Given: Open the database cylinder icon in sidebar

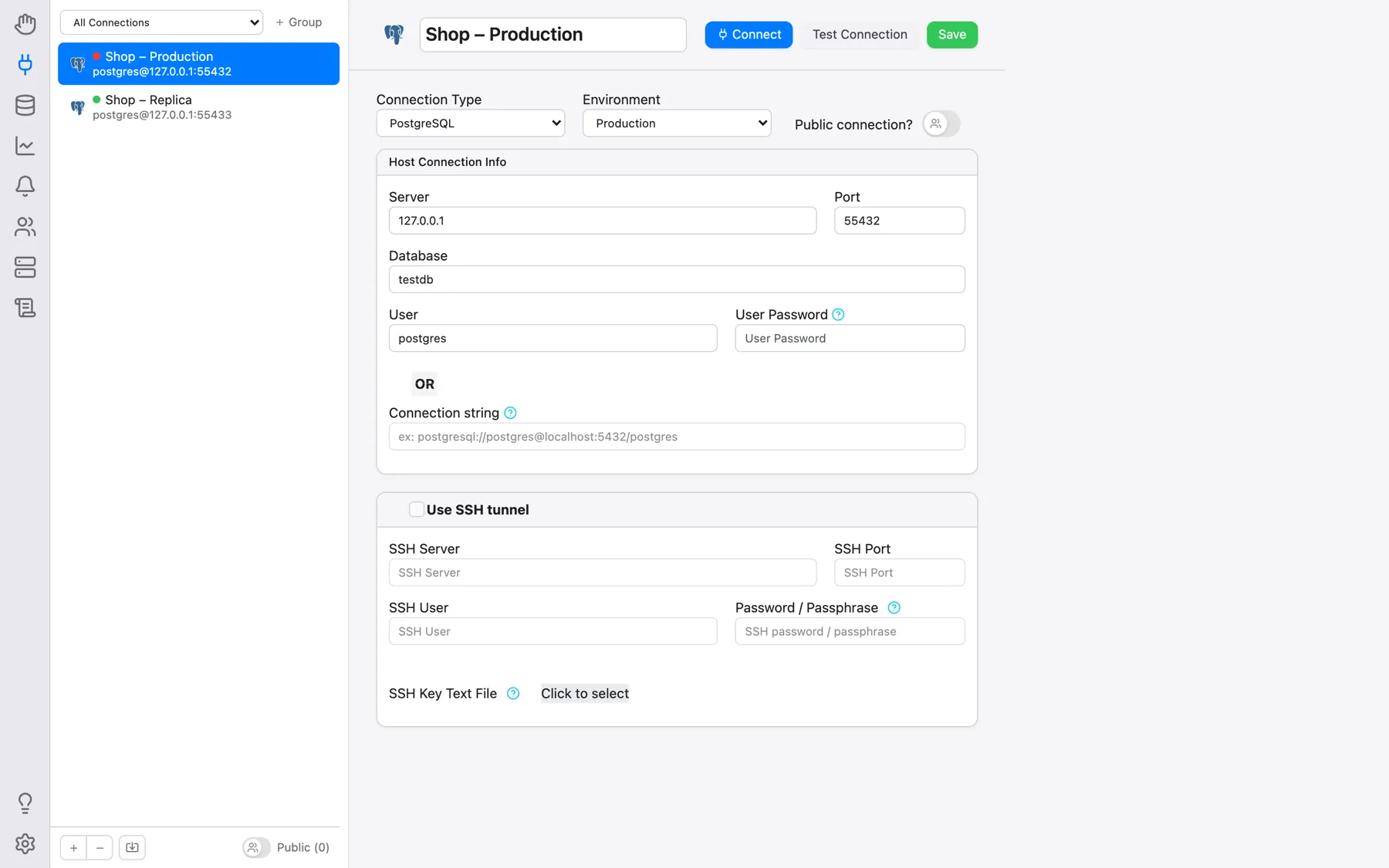Looking at the screenshot, I should tap(25, 105).
